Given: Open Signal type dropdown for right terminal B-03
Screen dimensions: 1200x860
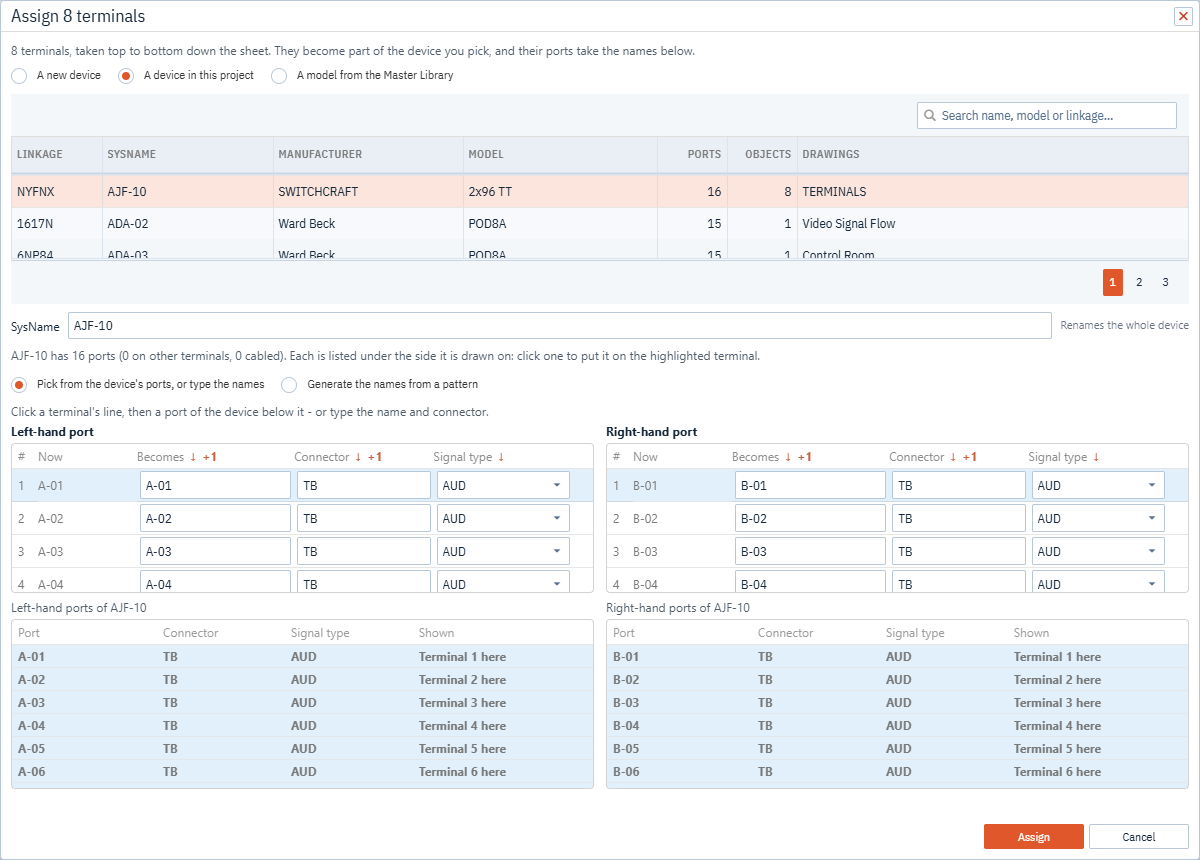Looking at the screenshot, I should tap(1098, 551).
